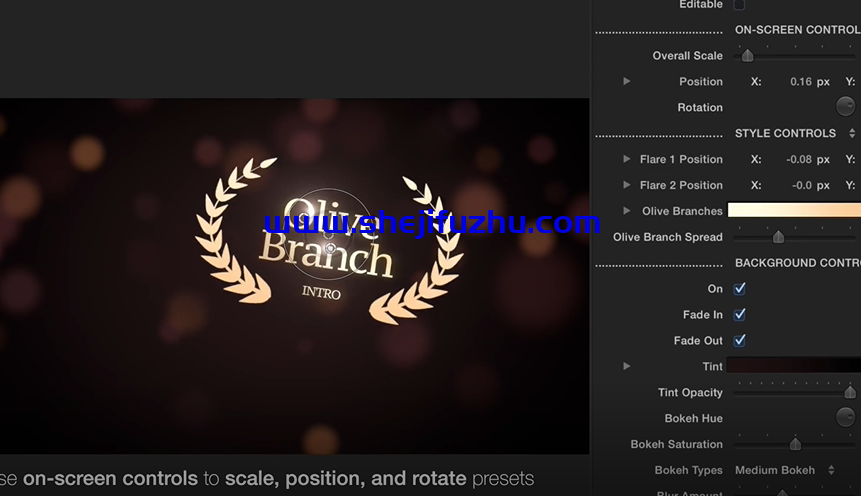Click the Olive Branch Spread label
861x496 pixels.
click(x=668, y=237)
